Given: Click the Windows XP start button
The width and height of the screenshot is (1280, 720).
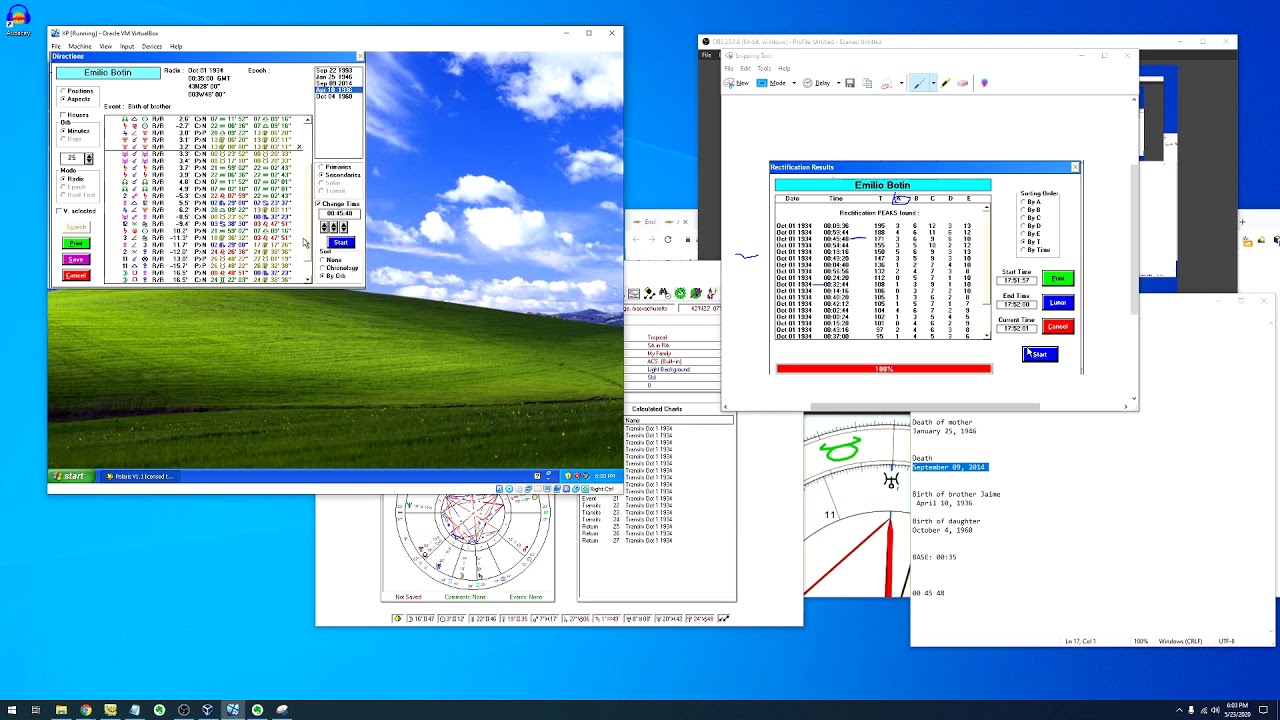Looking at the screenshot, I should point(69,476).
